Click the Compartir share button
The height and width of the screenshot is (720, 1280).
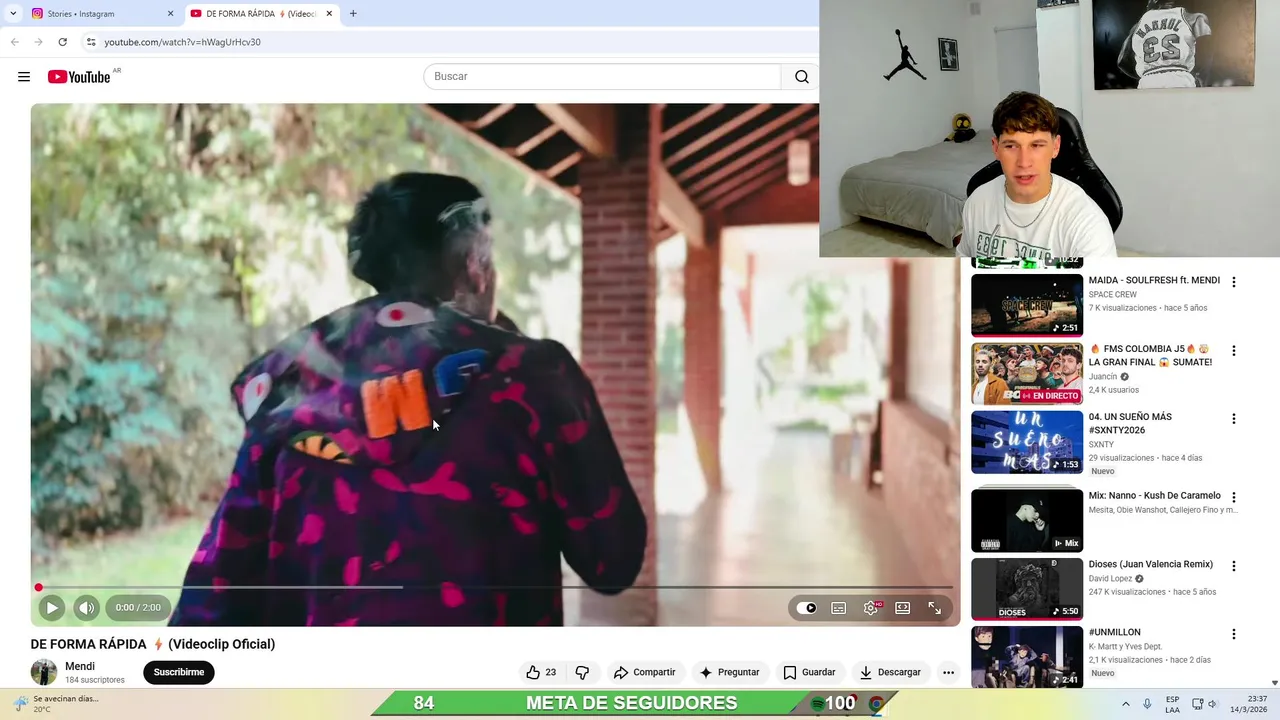point(644,672)
